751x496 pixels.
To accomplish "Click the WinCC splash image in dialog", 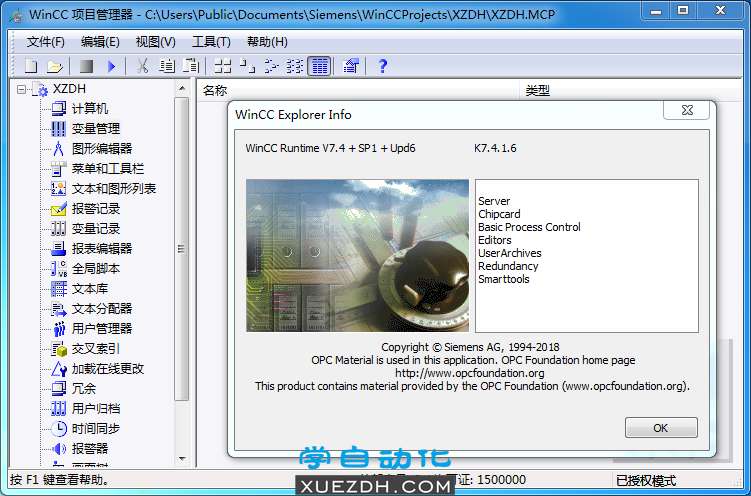I will (x=357, y=256).
